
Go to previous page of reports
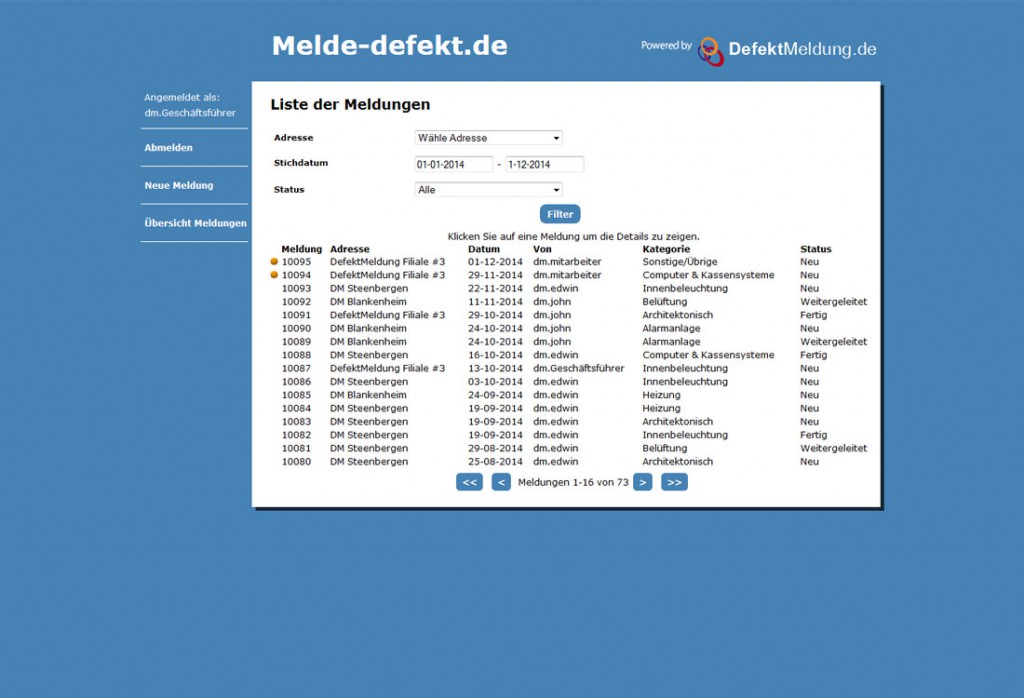tap(501, 482)
